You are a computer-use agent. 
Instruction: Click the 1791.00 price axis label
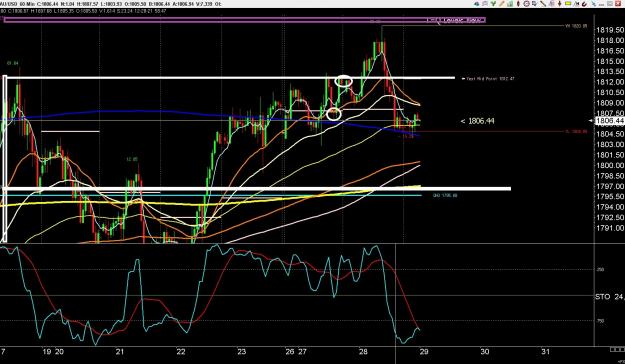(x=609, y=228)
